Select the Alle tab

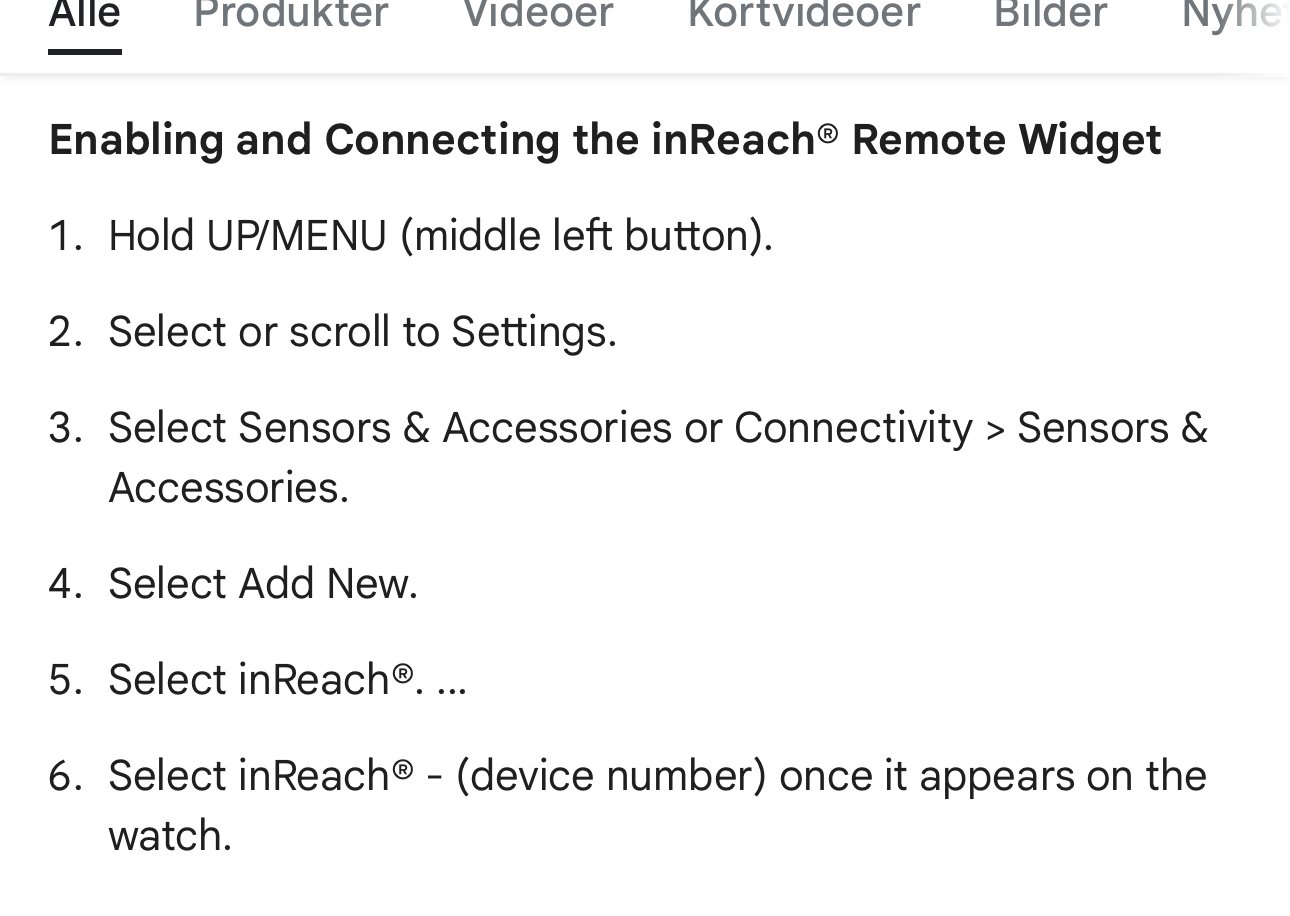[85, 17]
